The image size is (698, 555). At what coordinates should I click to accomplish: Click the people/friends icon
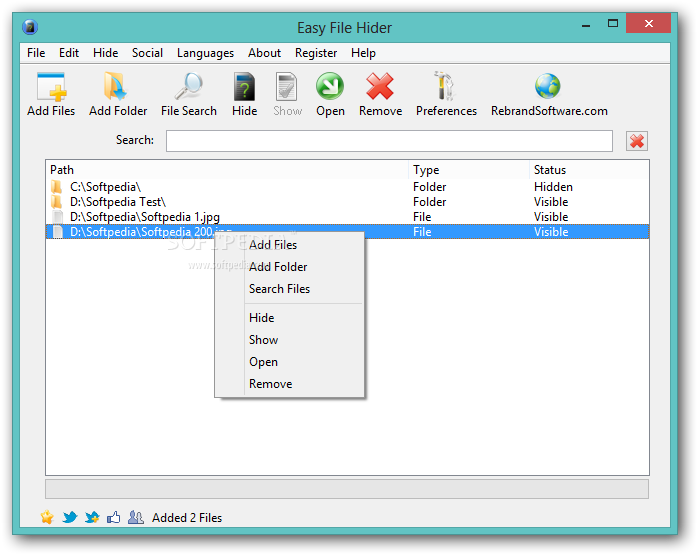click(136, 517)
